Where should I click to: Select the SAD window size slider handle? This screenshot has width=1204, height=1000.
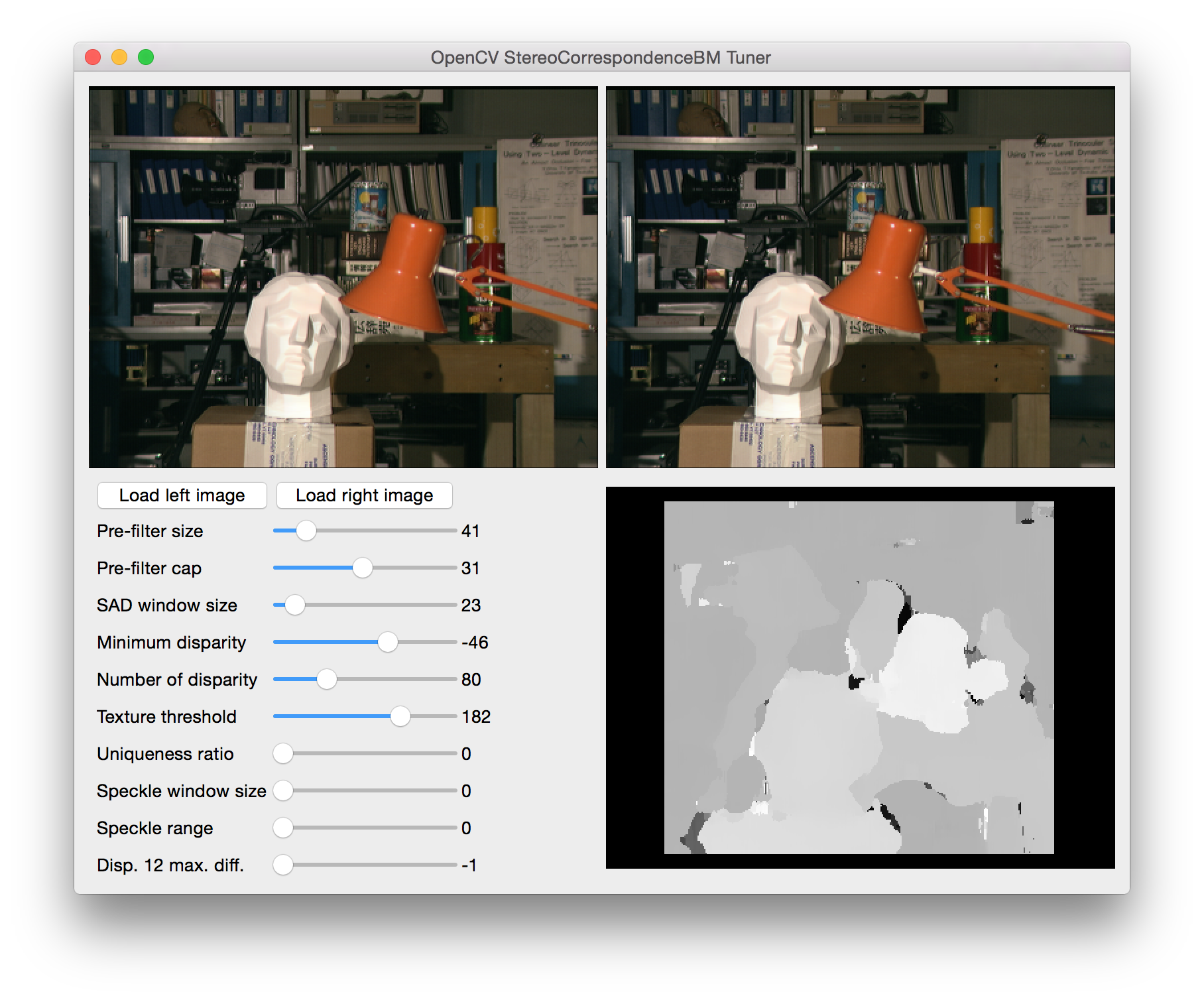click(x=294, y=605)
